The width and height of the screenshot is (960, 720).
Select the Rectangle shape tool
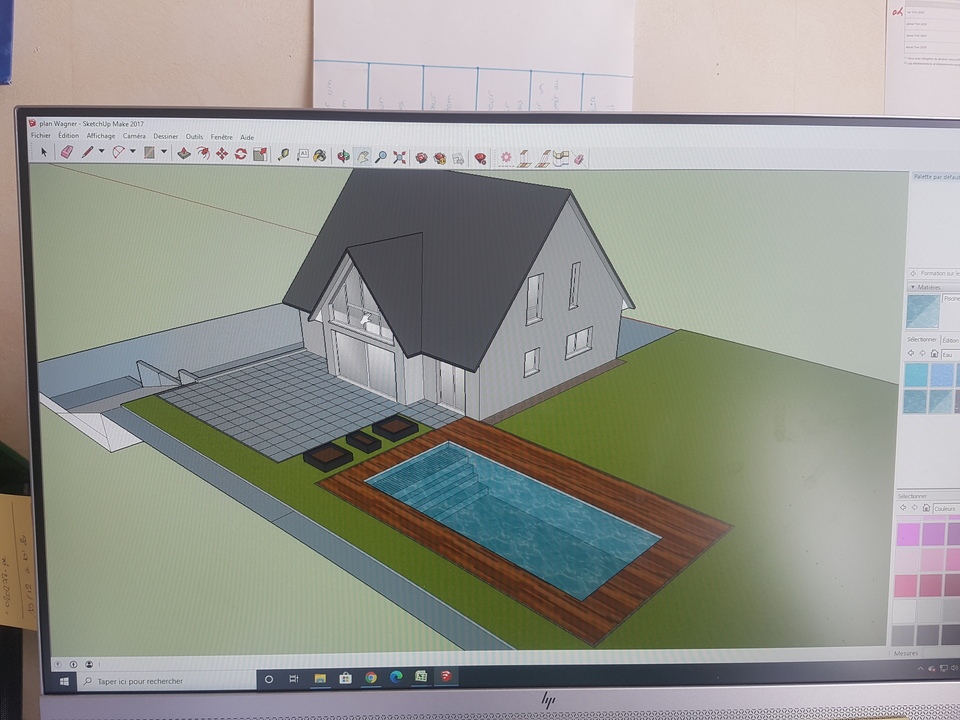(x=149, y=152)
